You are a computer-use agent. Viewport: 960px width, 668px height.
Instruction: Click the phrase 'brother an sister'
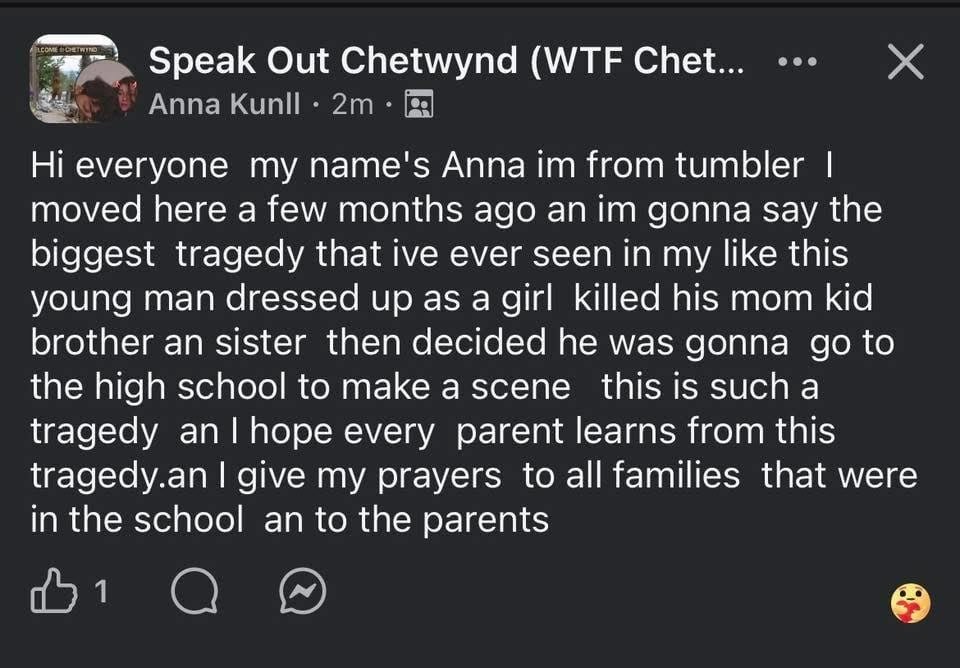tap(168, 343)
